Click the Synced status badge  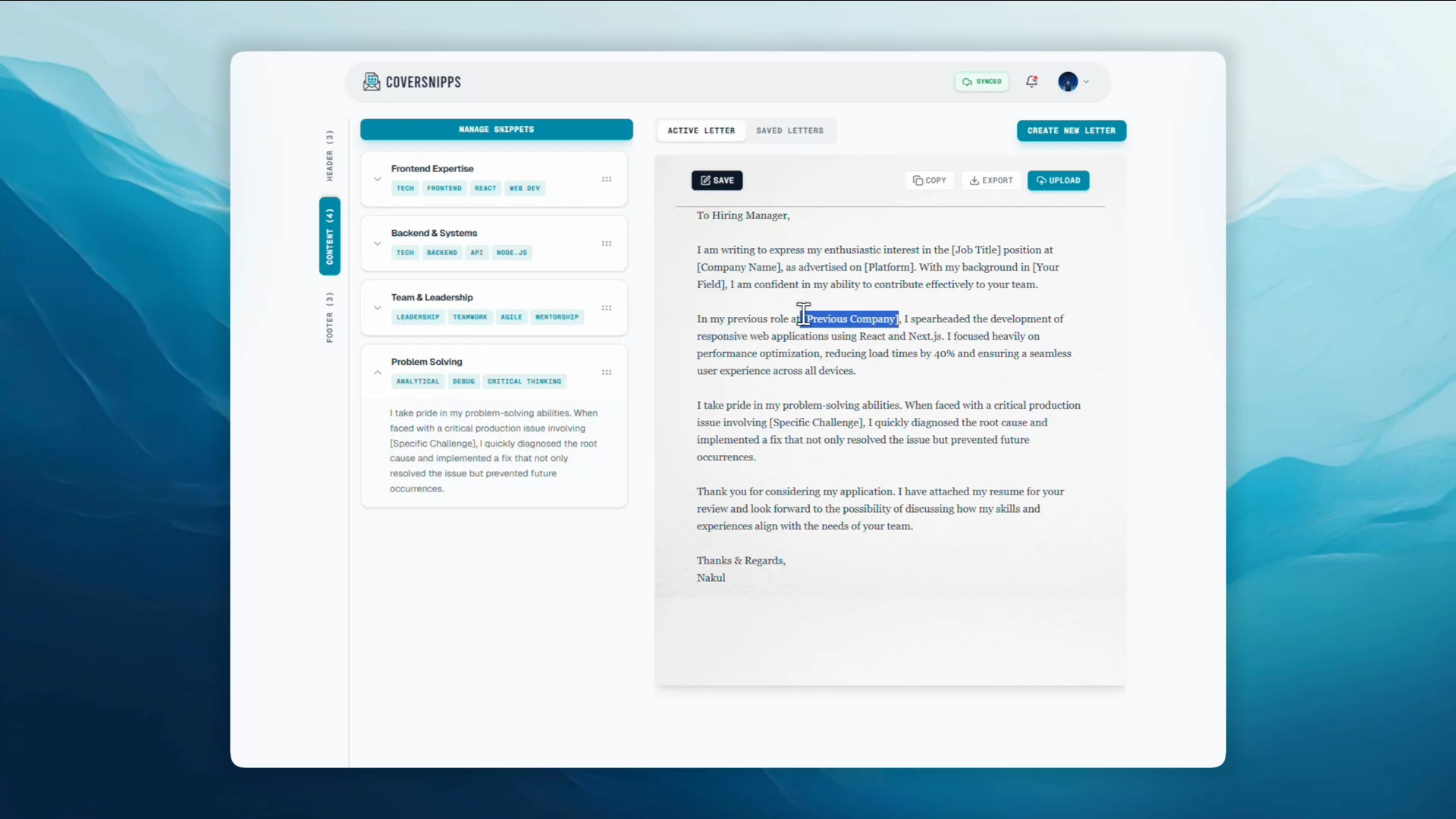click(982, 81)
